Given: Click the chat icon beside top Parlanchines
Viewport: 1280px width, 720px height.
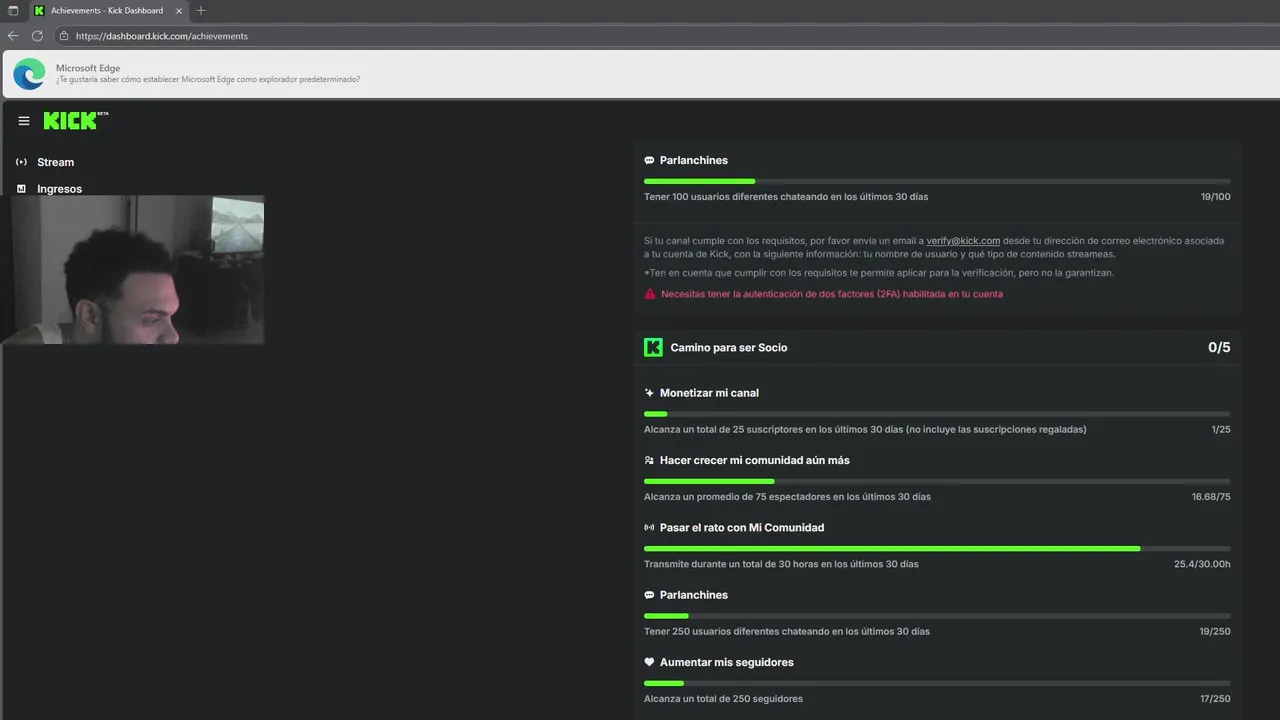Looking at the screenshot, I should tap(649, 160).
